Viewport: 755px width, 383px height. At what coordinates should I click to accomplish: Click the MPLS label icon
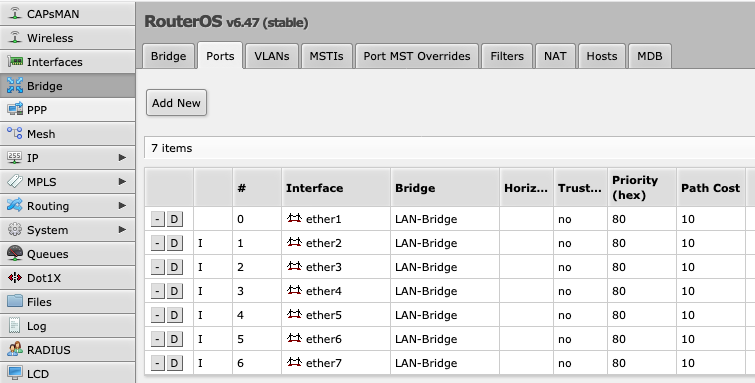coord(15,182)
